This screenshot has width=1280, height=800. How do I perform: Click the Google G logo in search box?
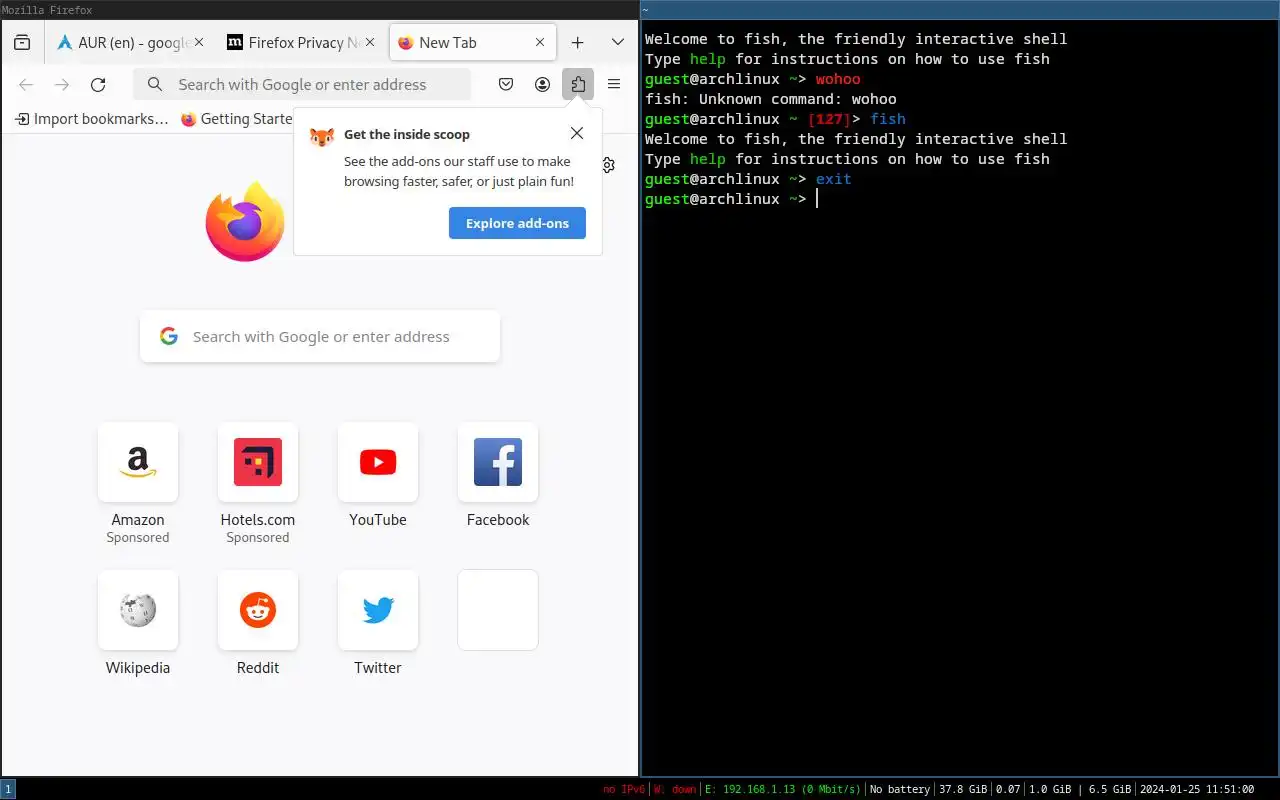coord(168,337)
